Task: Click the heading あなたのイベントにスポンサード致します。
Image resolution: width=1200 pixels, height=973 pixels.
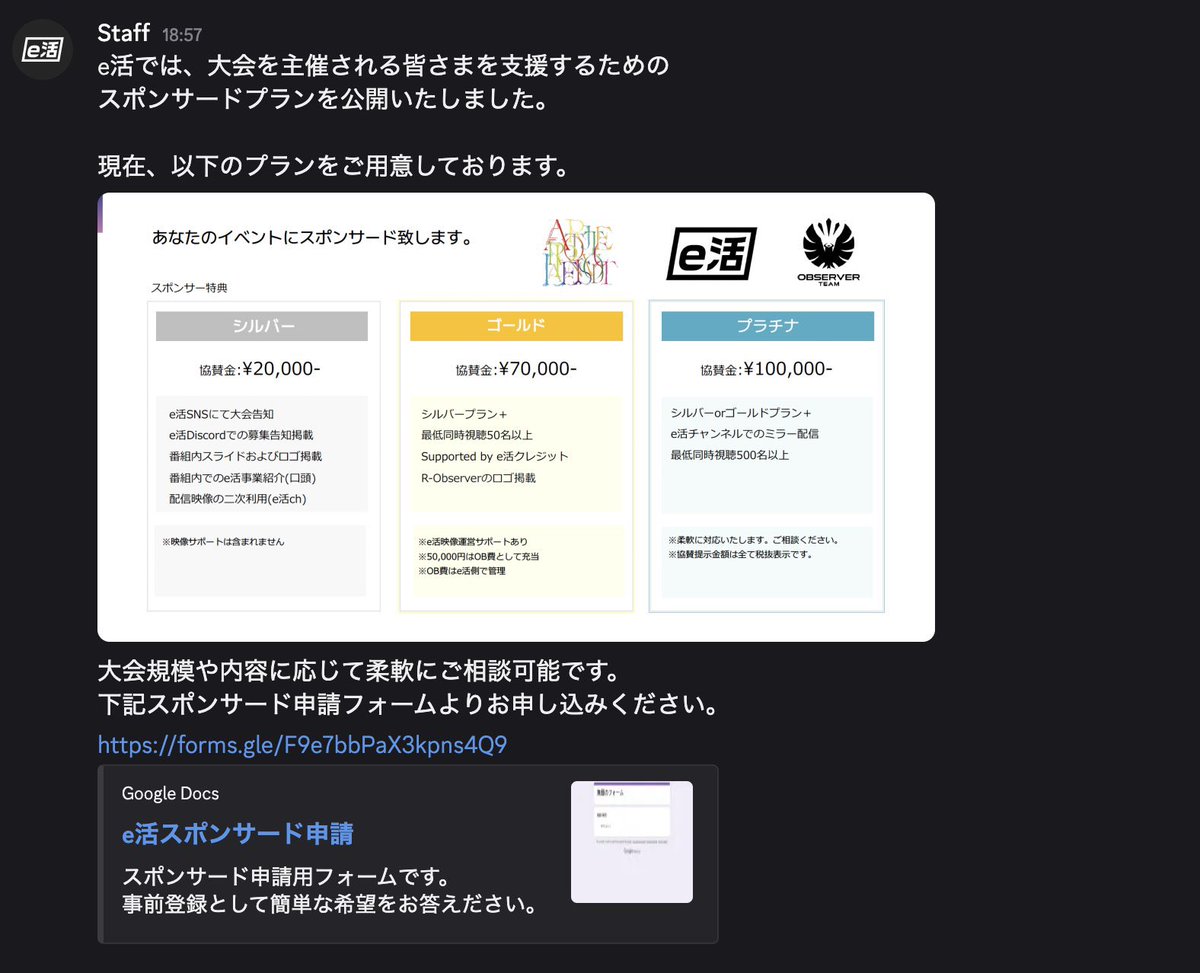Action: 312,238
